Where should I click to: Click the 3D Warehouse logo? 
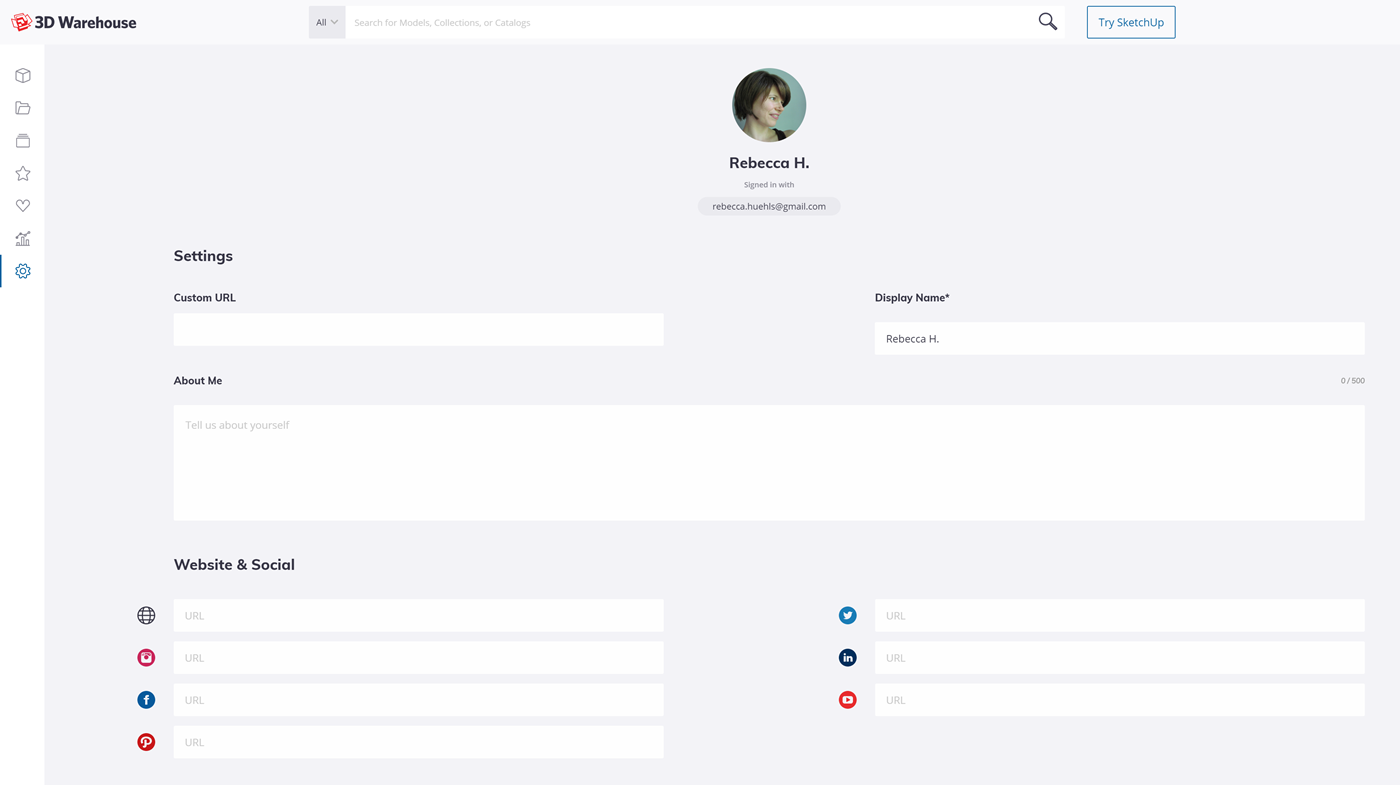[73, 22]
